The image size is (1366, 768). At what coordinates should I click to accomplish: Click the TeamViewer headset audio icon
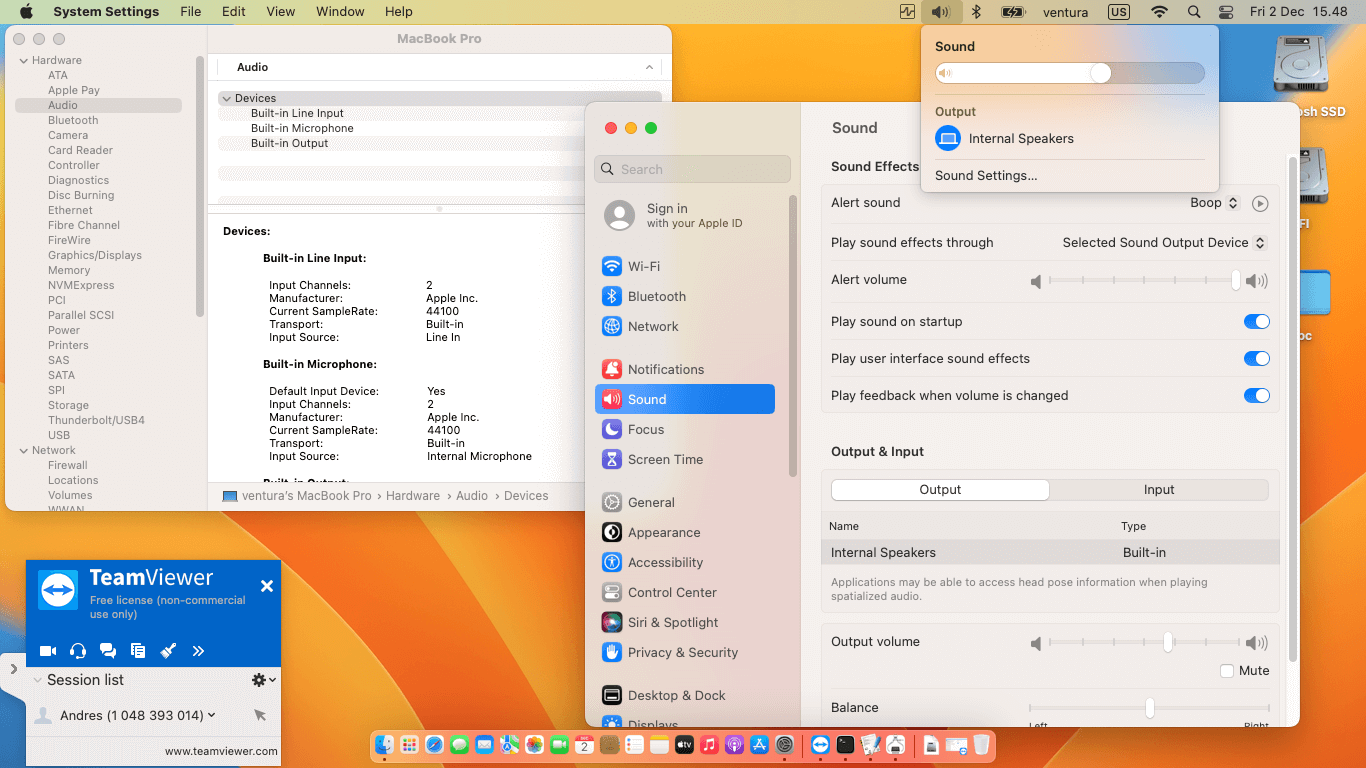[78, 651]
